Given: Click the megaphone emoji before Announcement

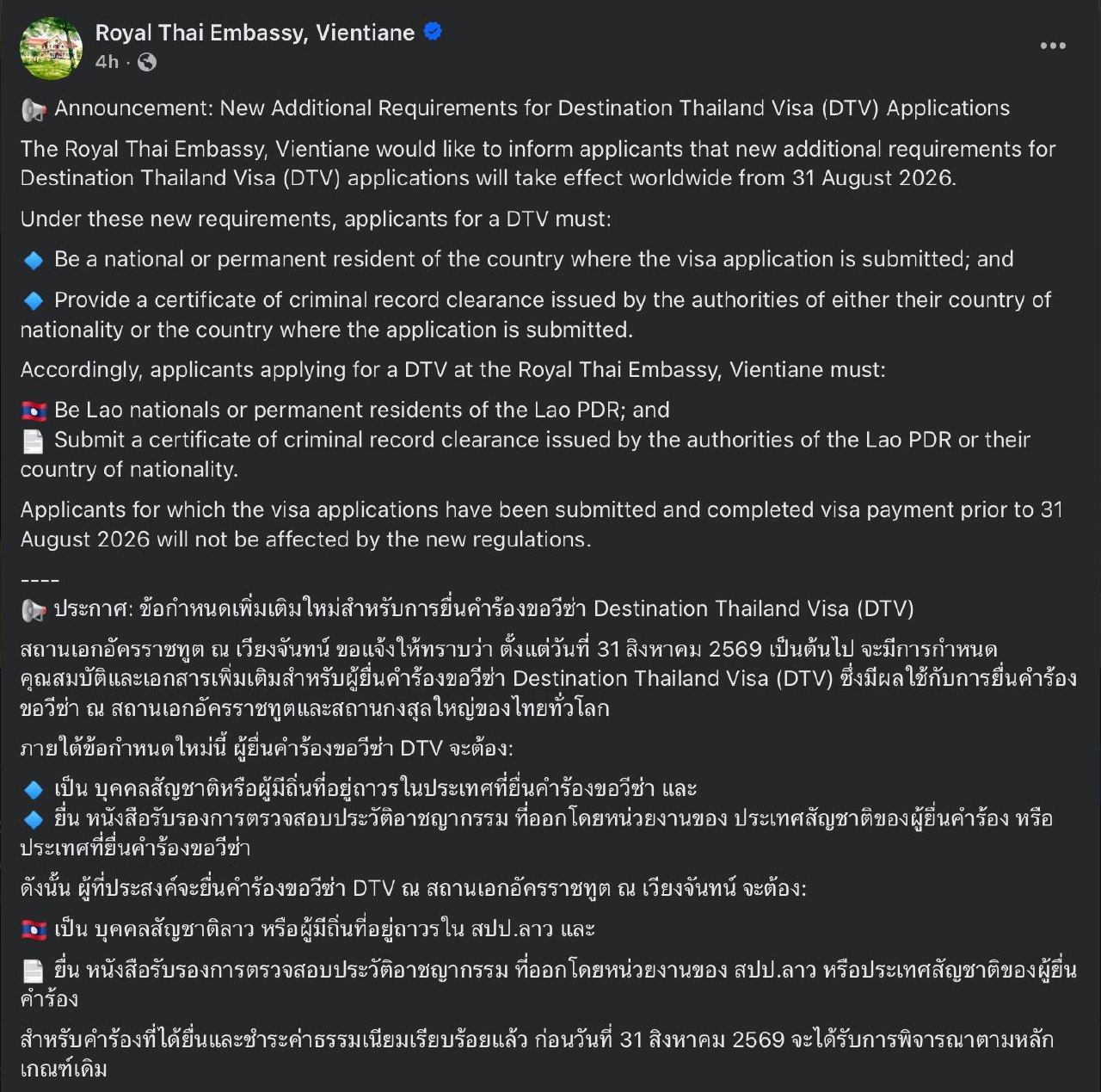Looking at the screenshot, I should (34, 109).
